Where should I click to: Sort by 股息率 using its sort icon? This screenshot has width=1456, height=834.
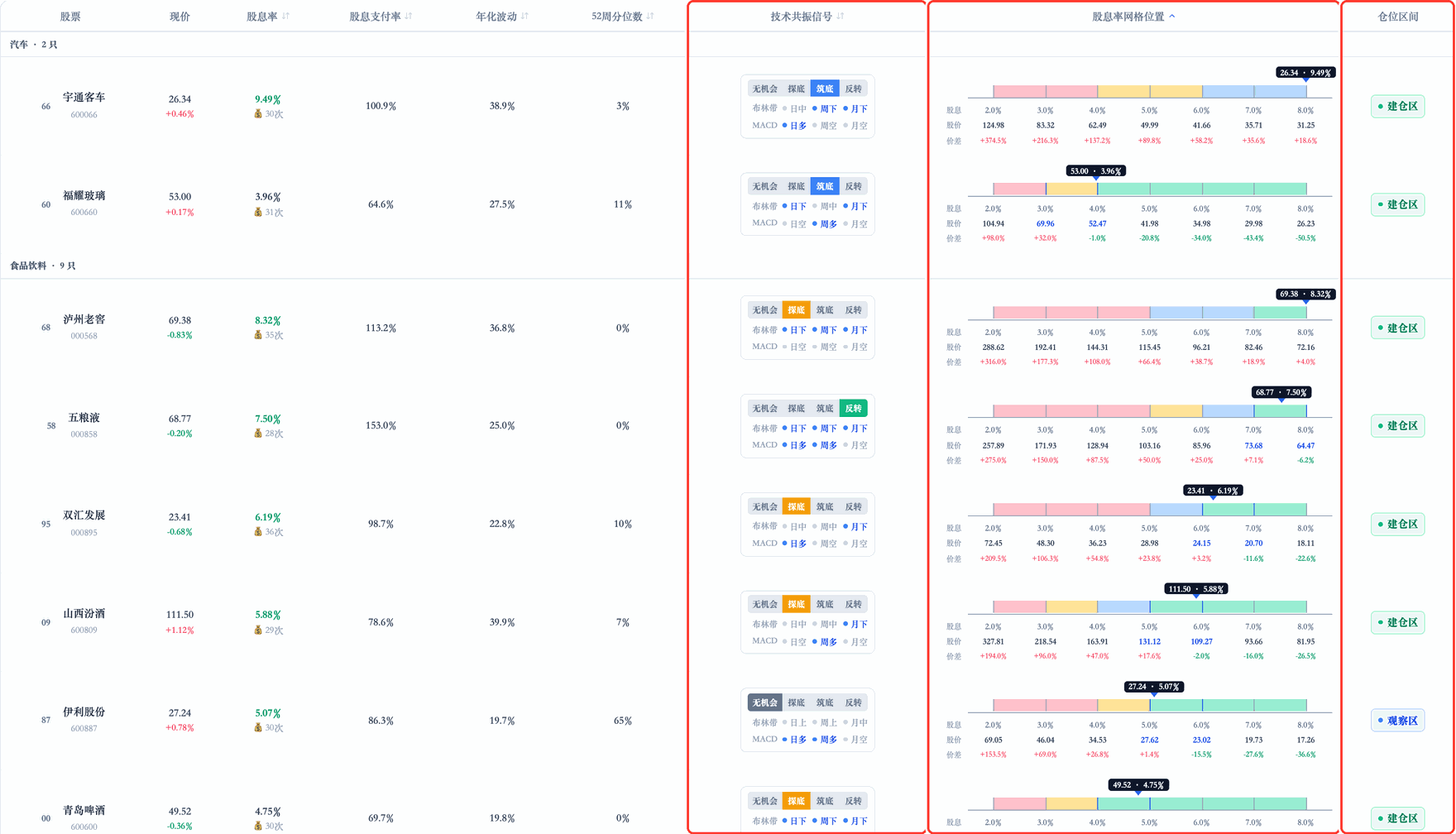286,17
